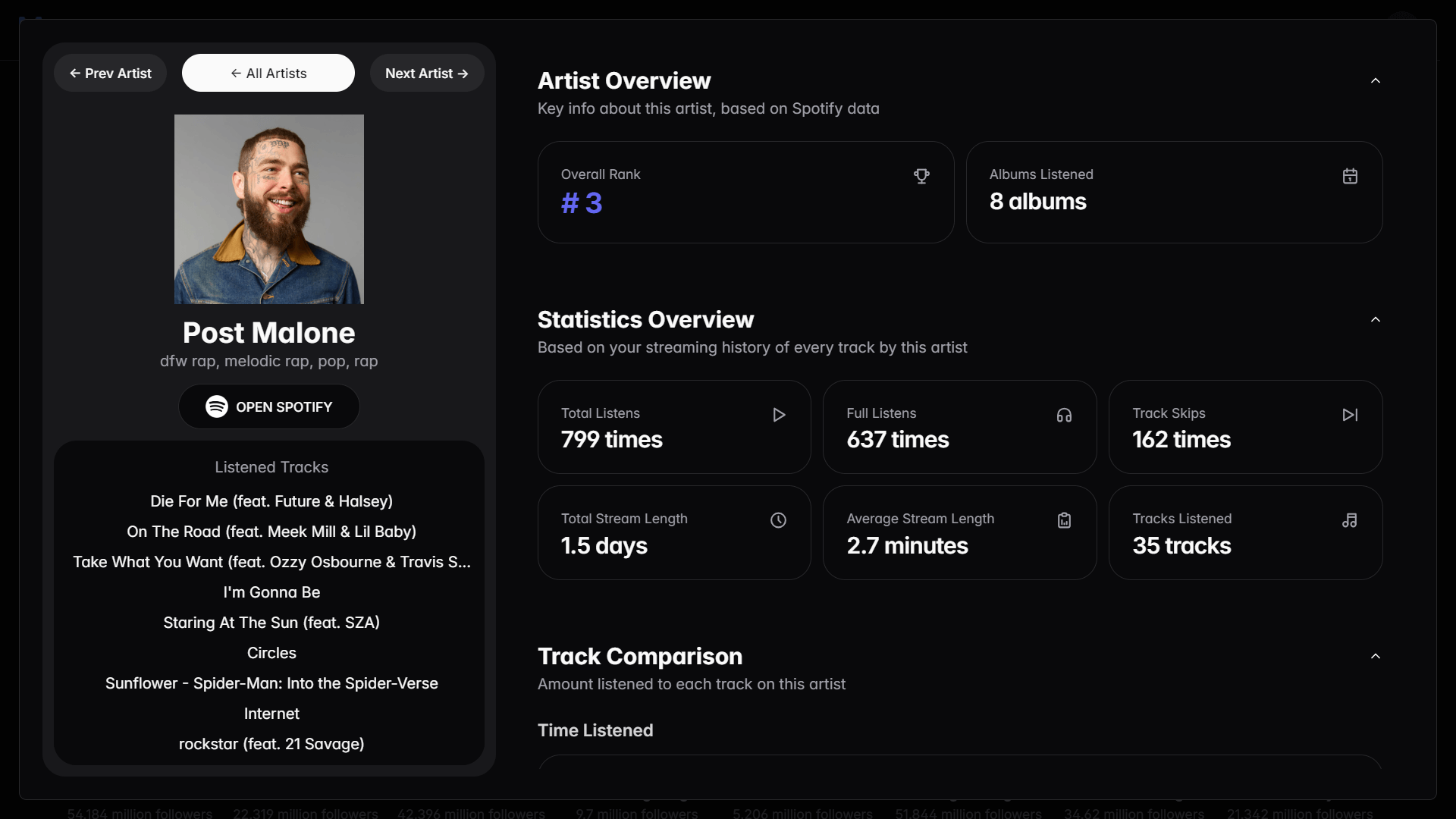Click the 637 times full listens value
This screenshot has height=819, width=1456.
[x=897, y=440]
